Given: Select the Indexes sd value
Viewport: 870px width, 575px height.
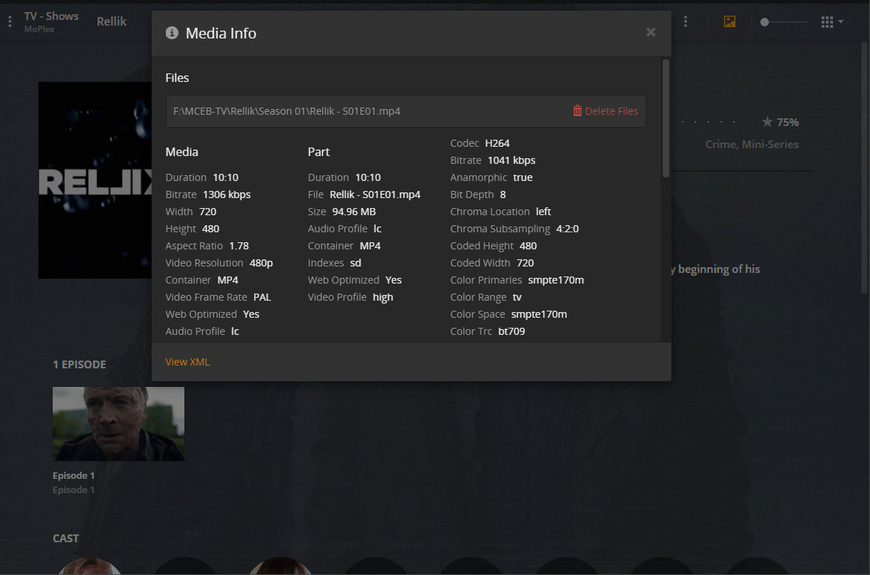Looking at the screenshot, I should coord(356,263).
